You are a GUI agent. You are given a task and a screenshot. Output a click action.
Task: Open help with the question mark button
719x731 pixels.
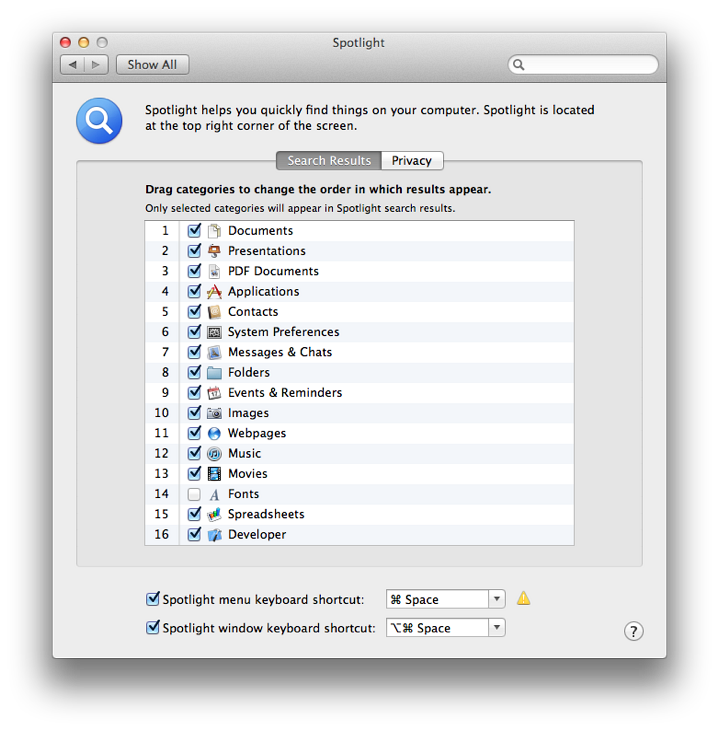634,631
